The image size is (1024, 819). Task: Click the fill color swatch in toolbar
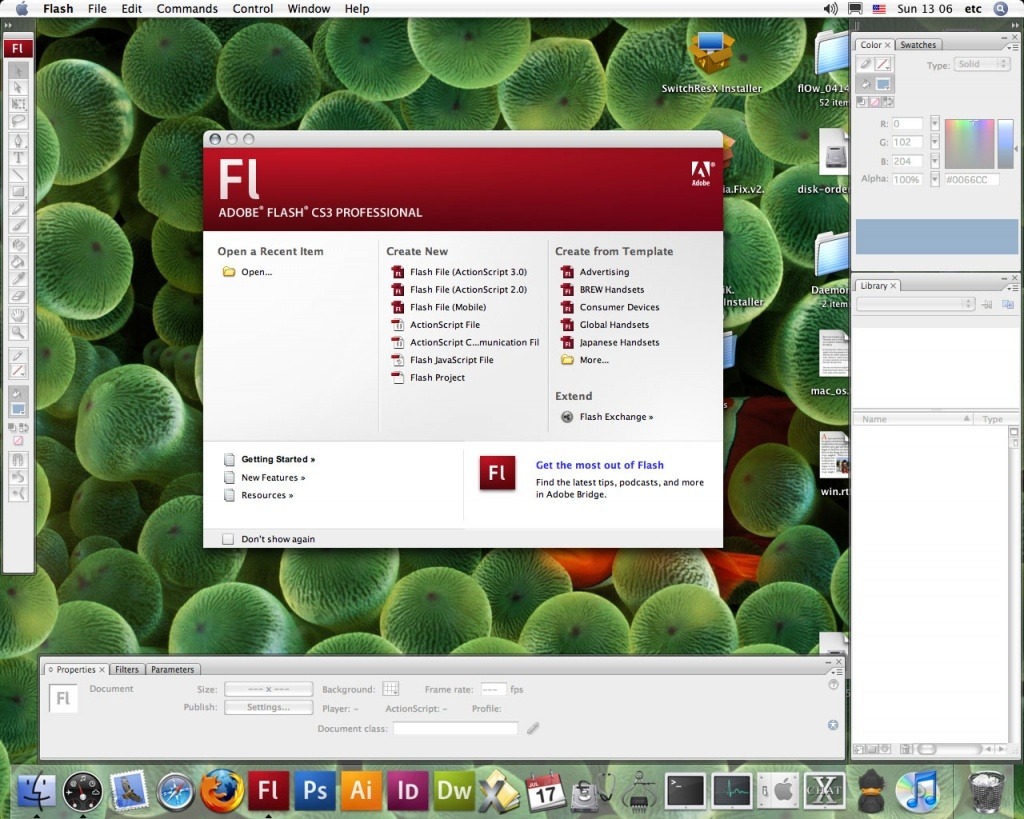point(18,410)
